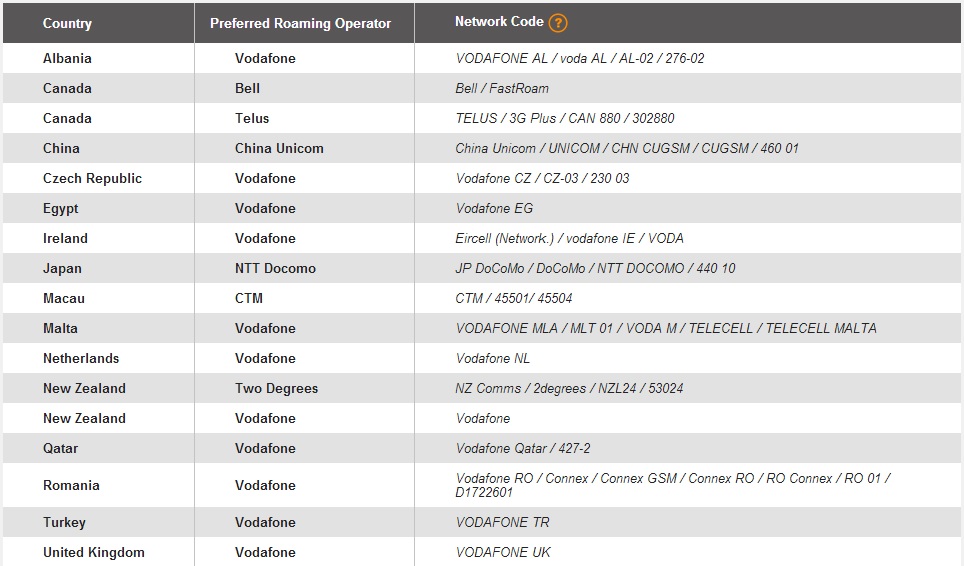Click the Malta country cell
Viewport: 964px width, 566px height.
(60, 329)
